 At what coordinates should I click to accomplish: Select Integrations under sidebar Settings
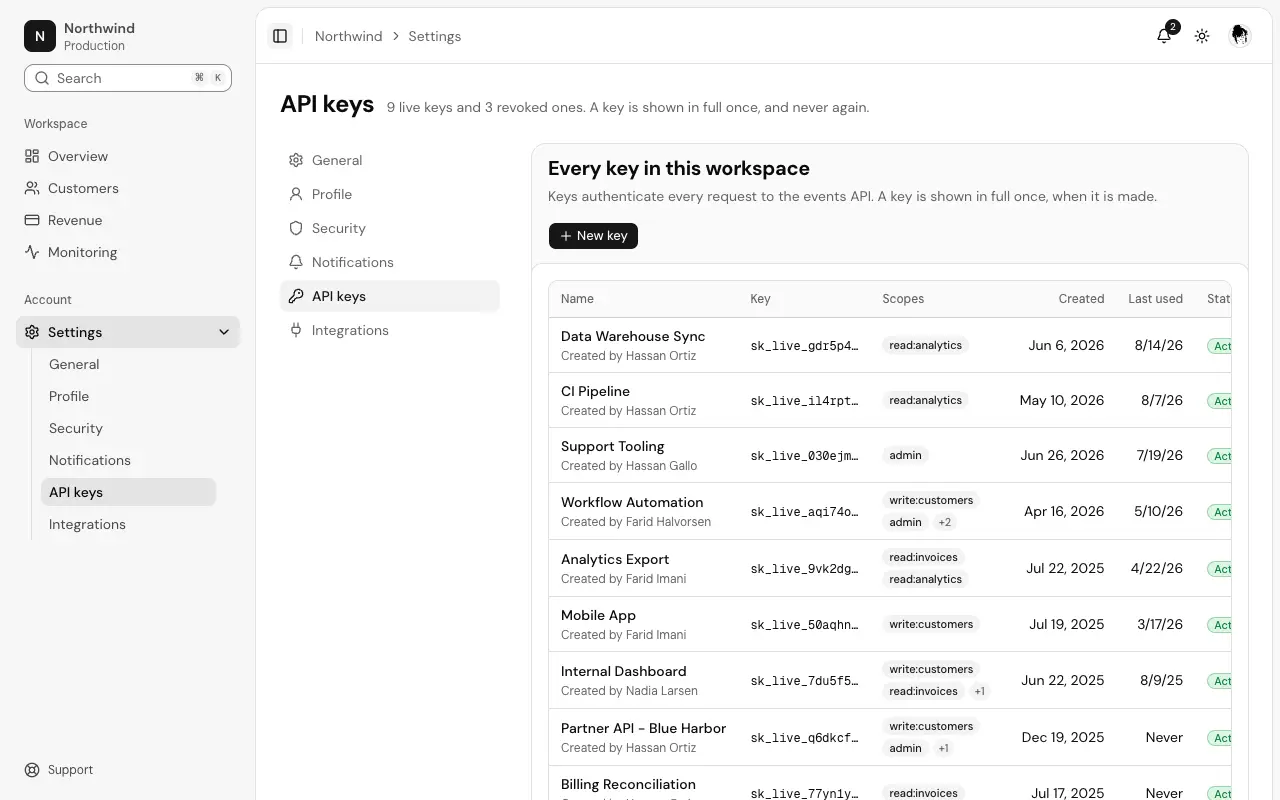coord(128,524)
